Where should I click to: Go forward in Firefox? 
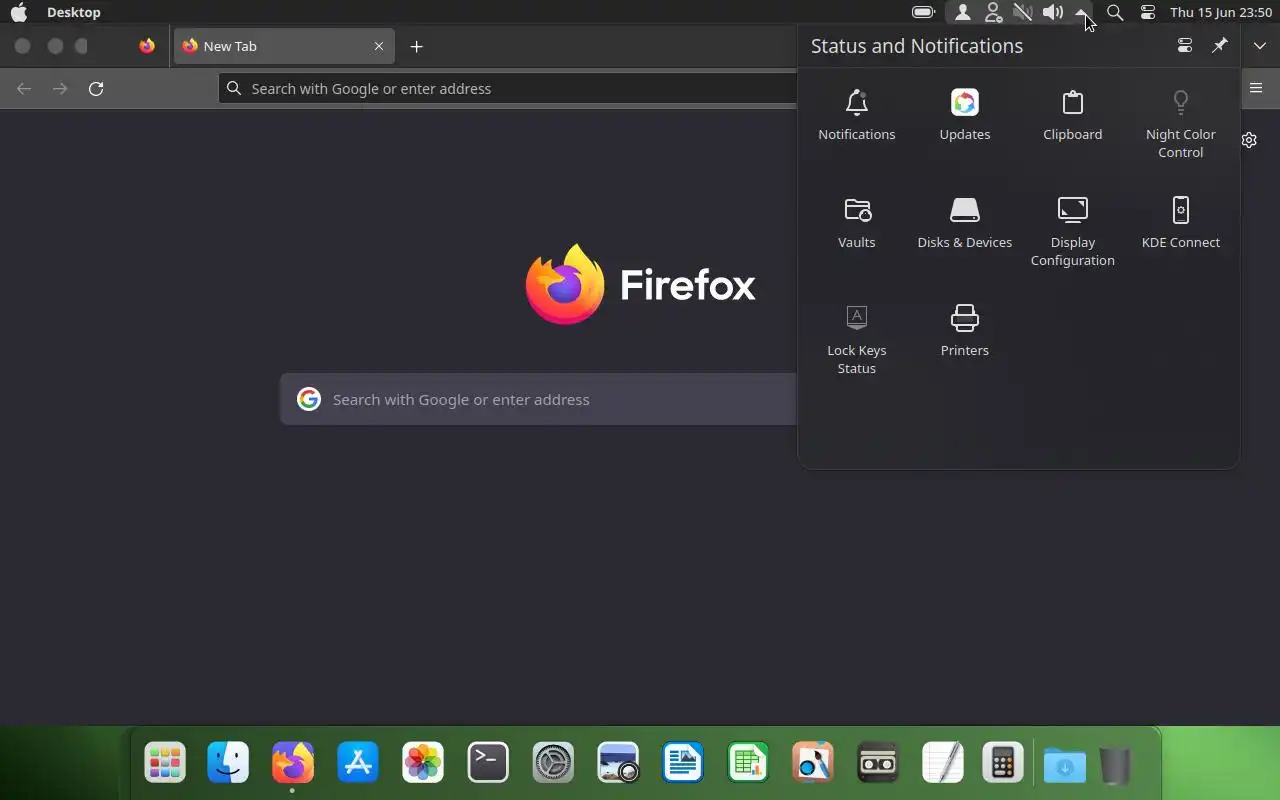[x=60, y=88]
